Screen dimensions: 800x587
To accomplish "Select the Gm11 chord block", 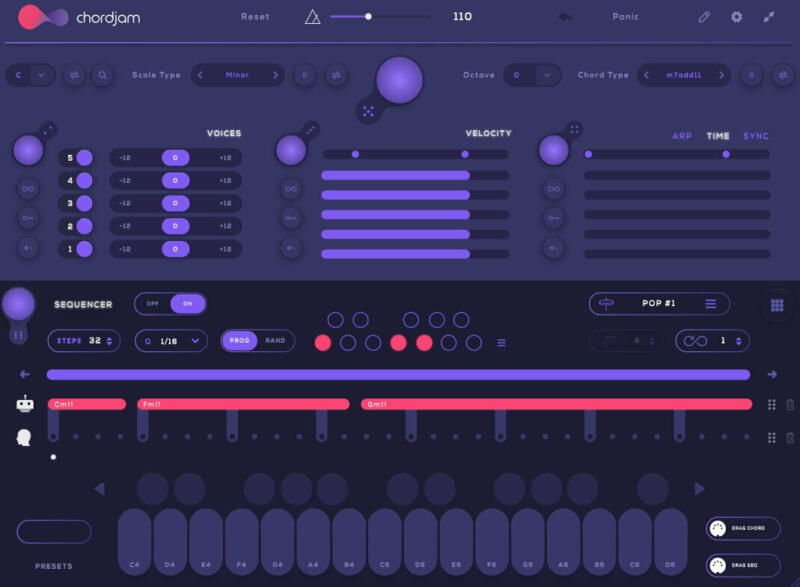I will pyautogui.click(x=556, y=404).
